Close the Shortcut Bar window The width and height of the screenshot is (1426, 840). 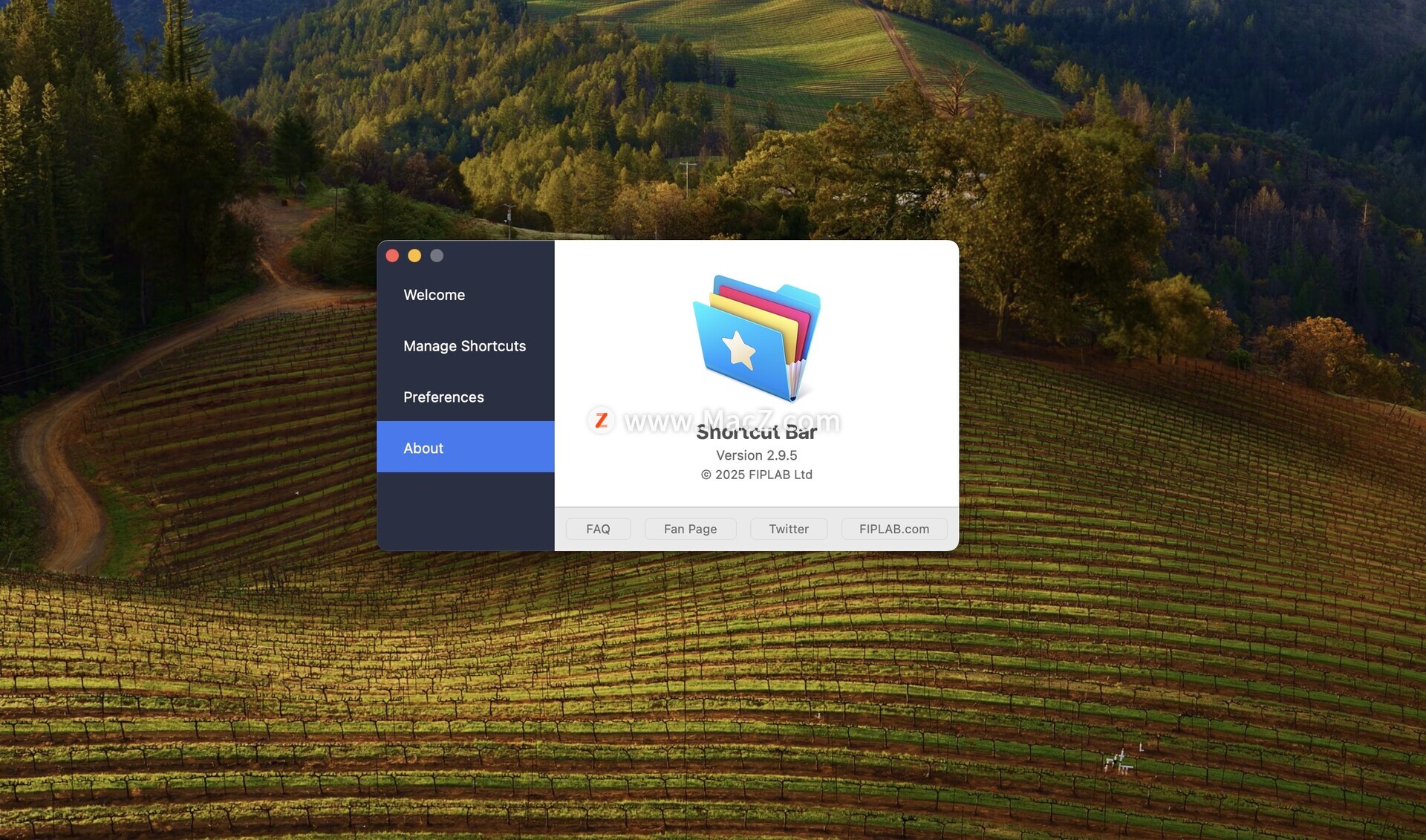(x=392, y=255)
